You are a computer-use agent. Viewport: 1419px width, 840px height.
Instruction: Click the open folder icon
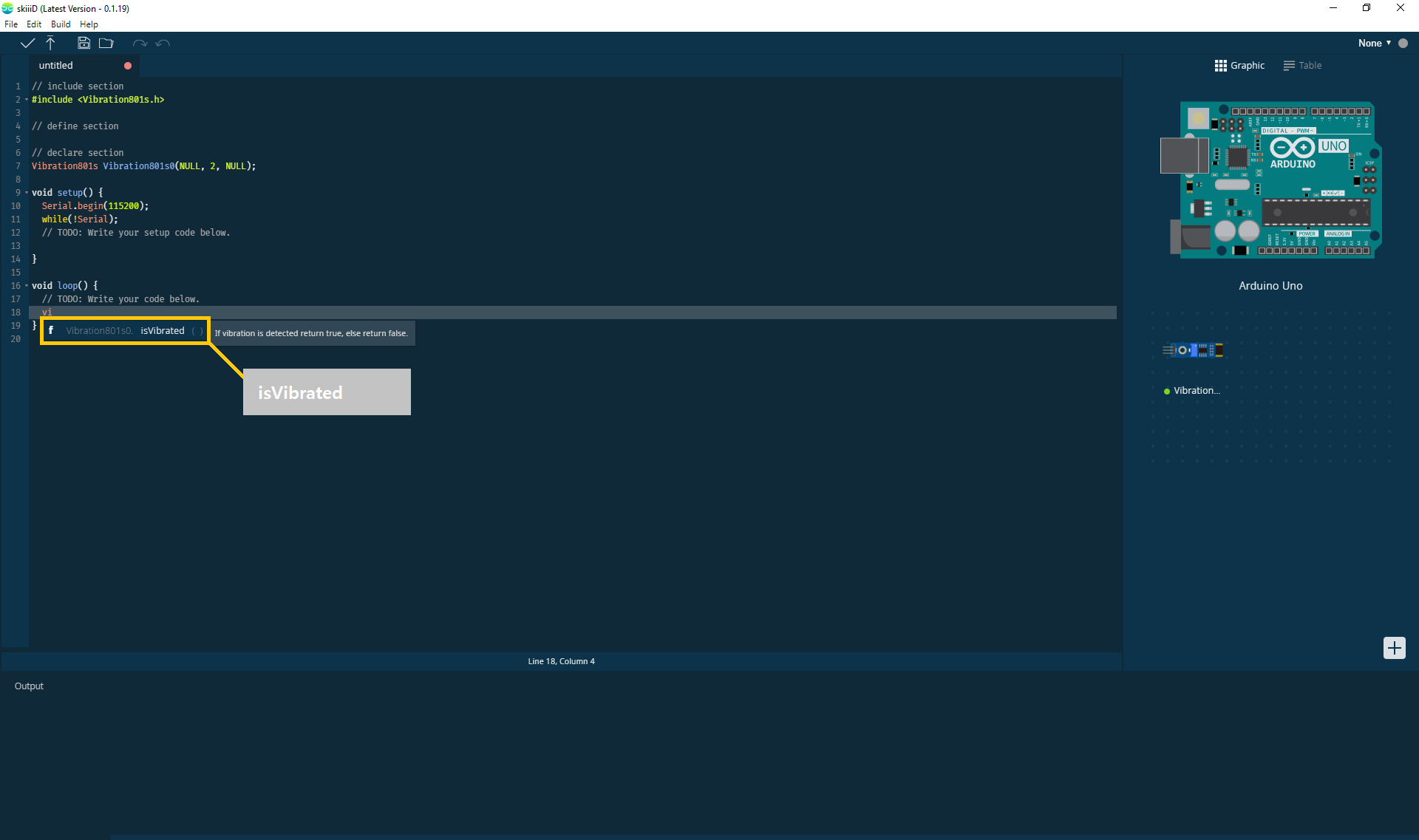pos(106,44)
